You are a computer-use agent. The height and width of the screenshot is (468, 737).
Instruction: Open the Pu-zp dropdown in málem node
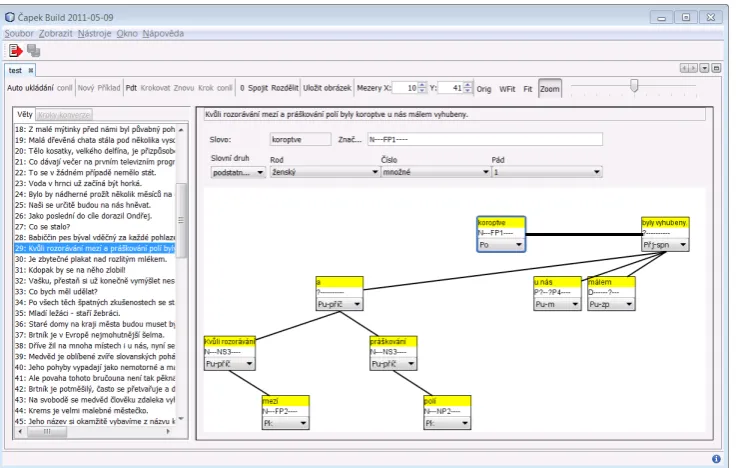coord(612,304)
